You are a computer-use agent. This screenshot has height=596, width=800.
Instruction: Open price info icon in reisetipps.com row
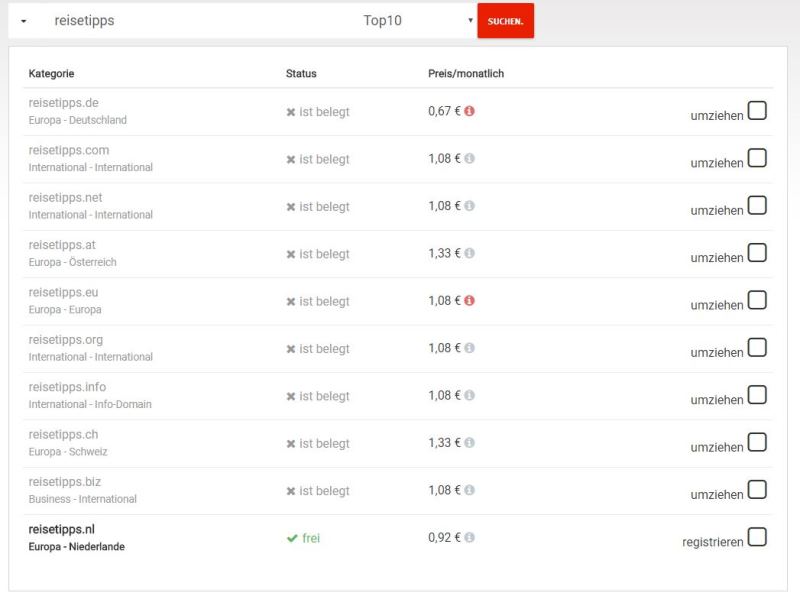[x=469, y=158]
